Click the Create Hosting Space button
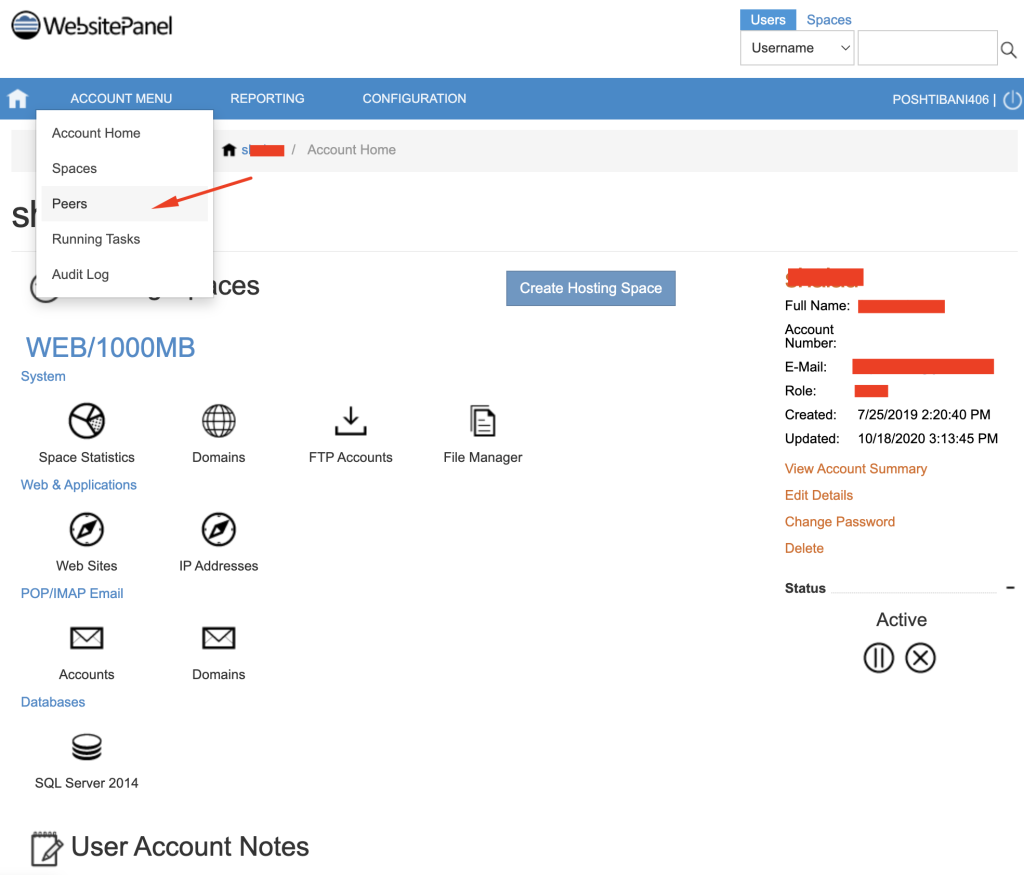Screen dimensions: 1024x875 click(x=590, y=288)
